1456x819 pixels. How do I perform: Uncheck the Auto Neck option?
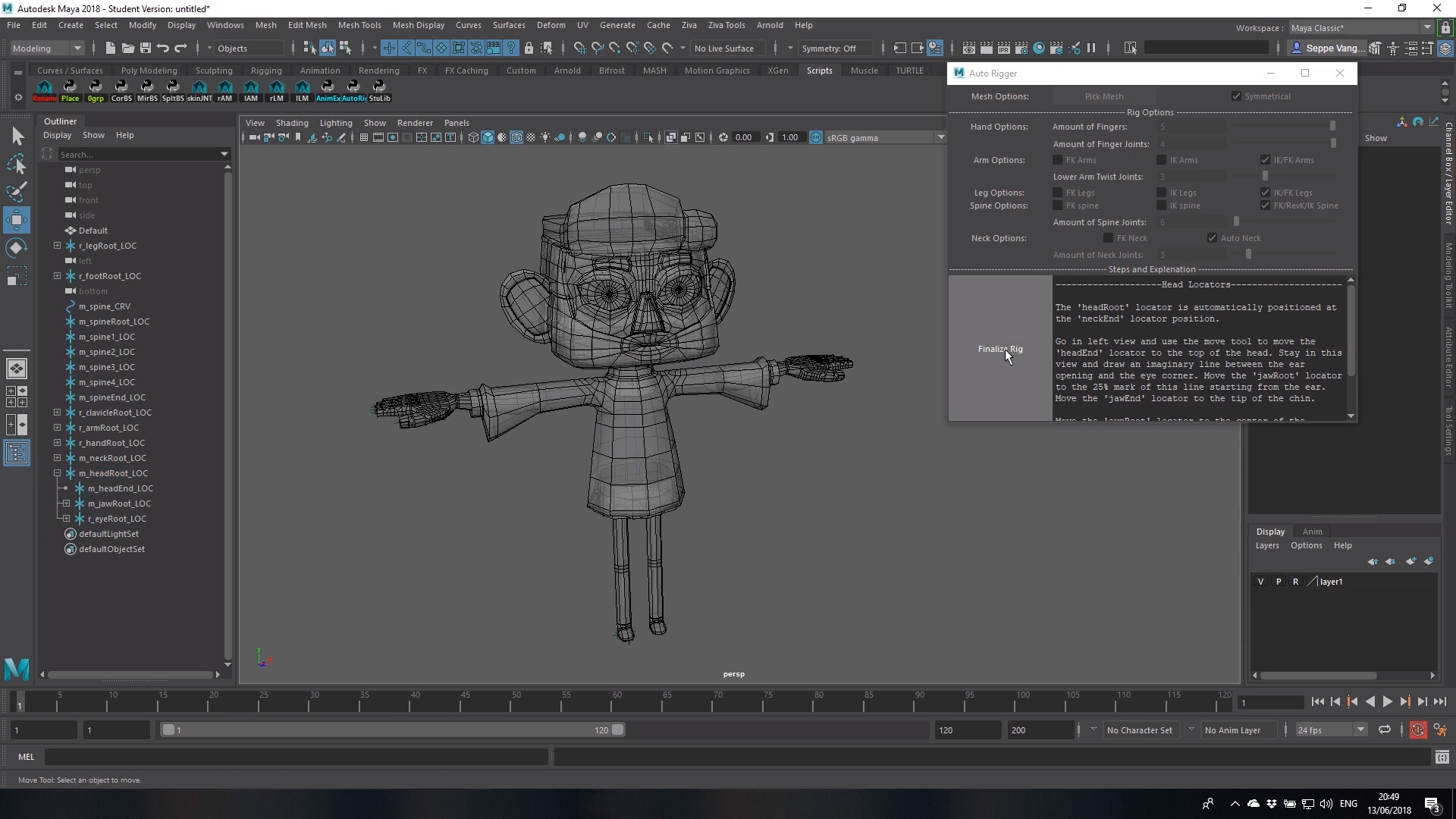tap(1211, 237)
